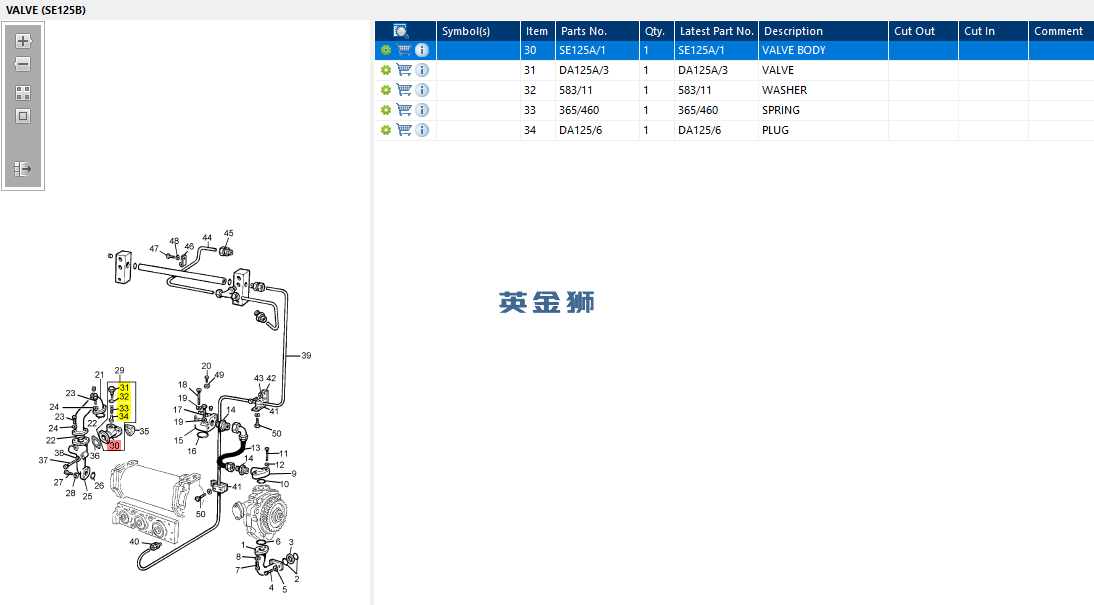Select the VALVE BODY description cell
1094x605 pixels.
point(823,50)
